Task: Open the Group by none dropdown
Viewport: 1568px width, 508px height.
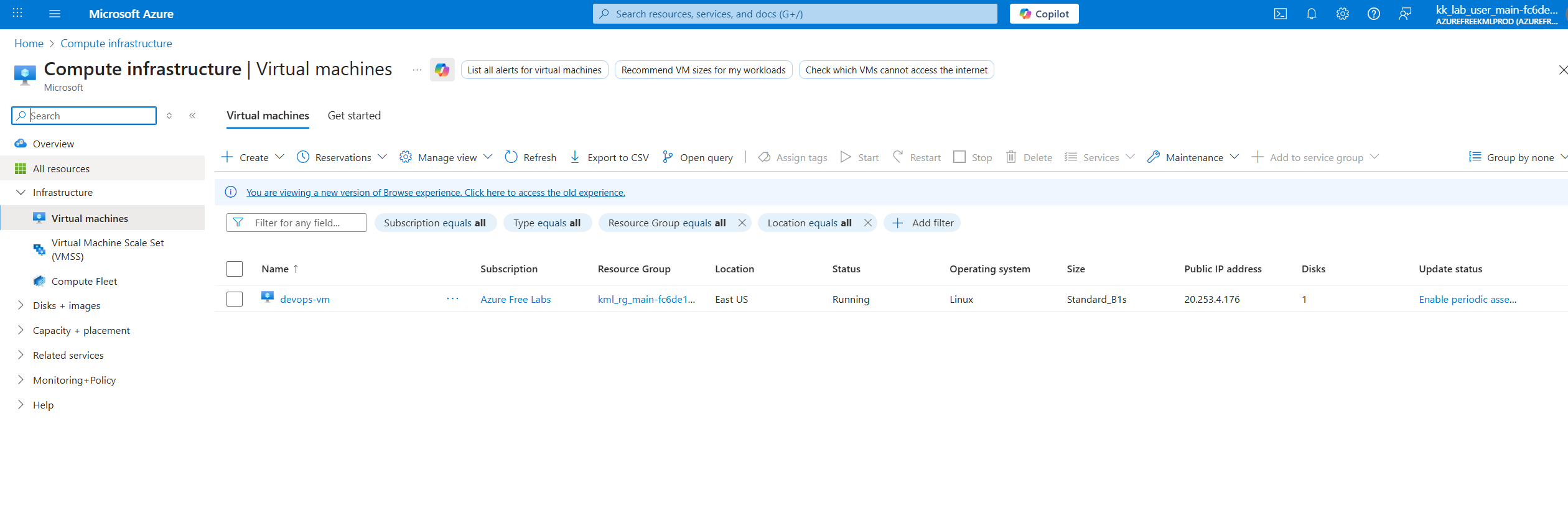Action: [1518, 157]
